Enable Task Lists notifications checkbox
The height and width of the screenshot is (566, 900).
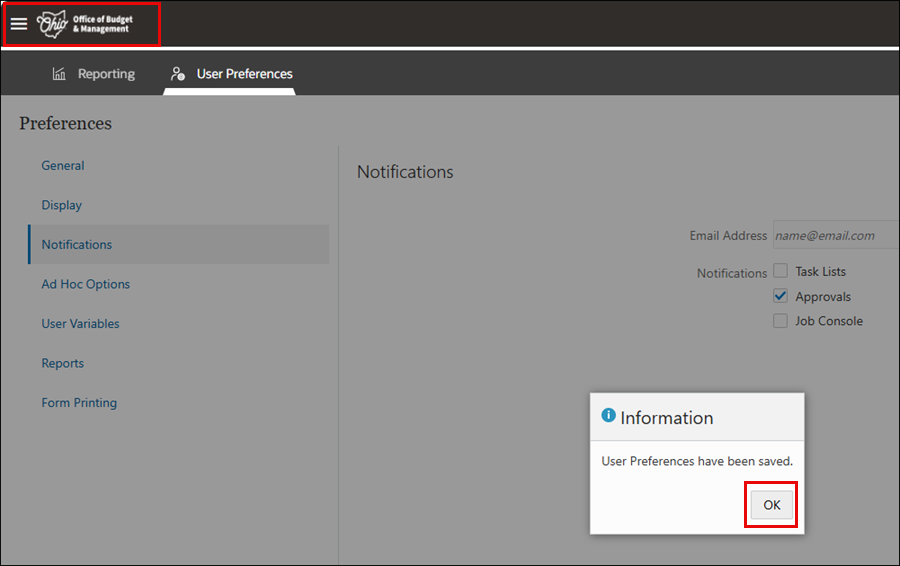(780, 270)
